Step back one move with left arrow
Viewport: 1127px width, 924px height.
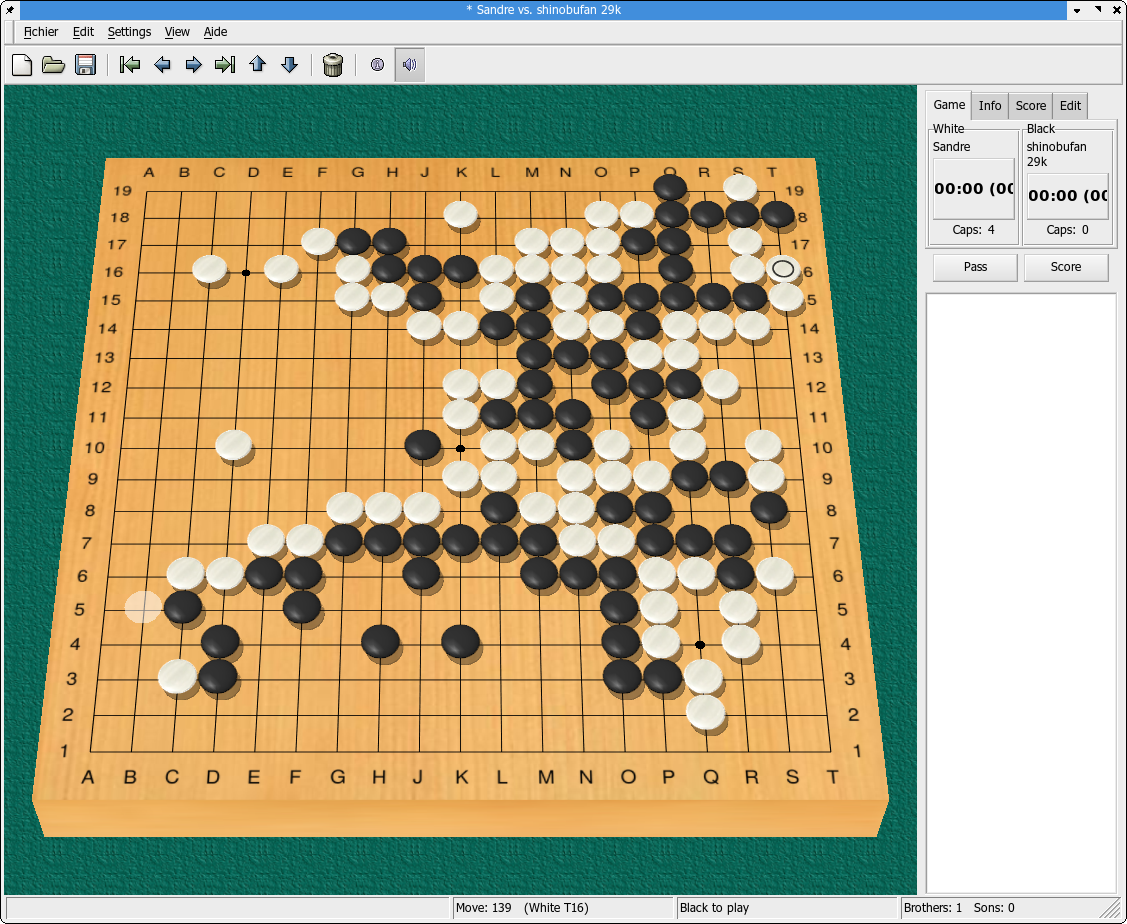point(162,65)
